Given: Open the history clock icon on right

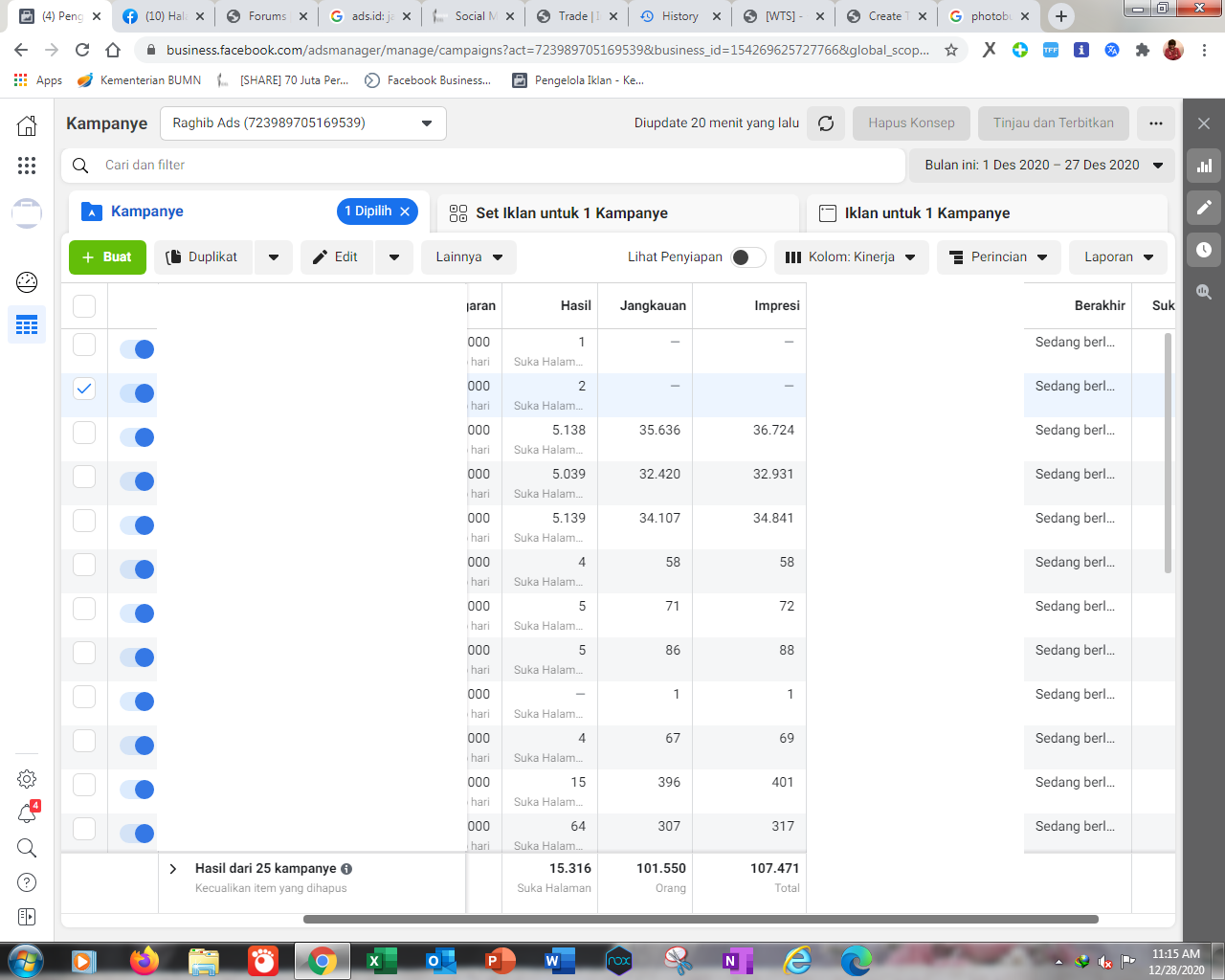Looking at the screenshot, I should point(1204,249).
